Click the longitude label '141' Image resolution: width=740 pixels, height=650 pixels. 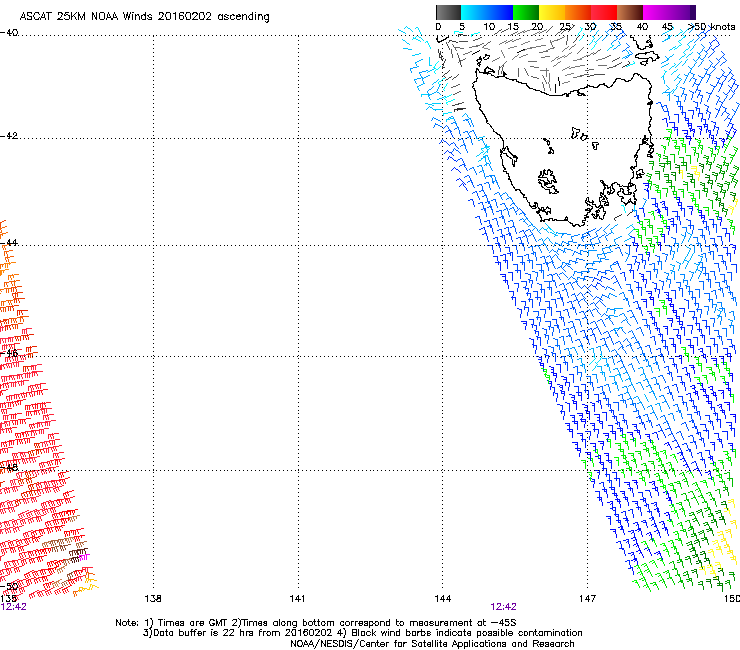pyautogui.click(x=297, y=599)
